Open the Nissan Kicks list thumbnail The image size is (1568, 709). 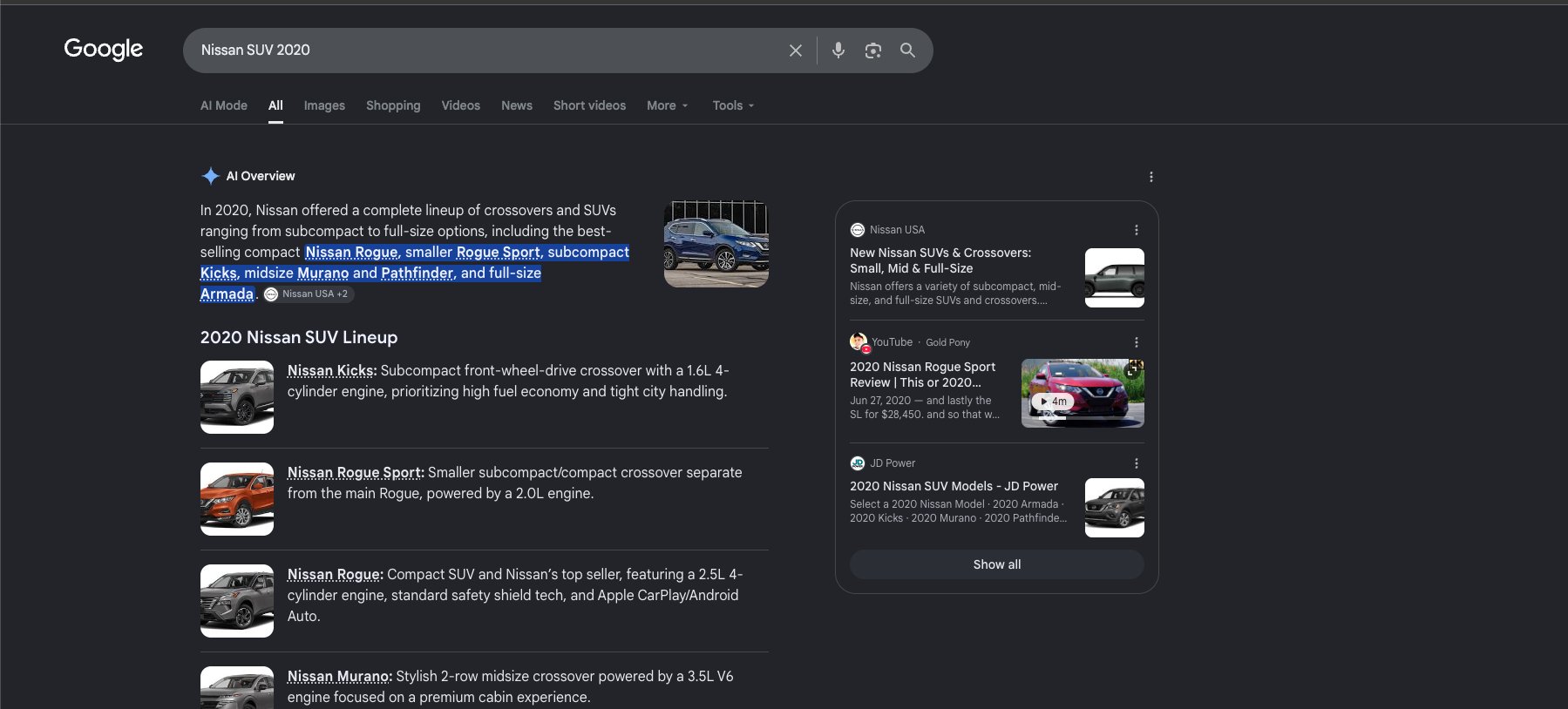237,397
